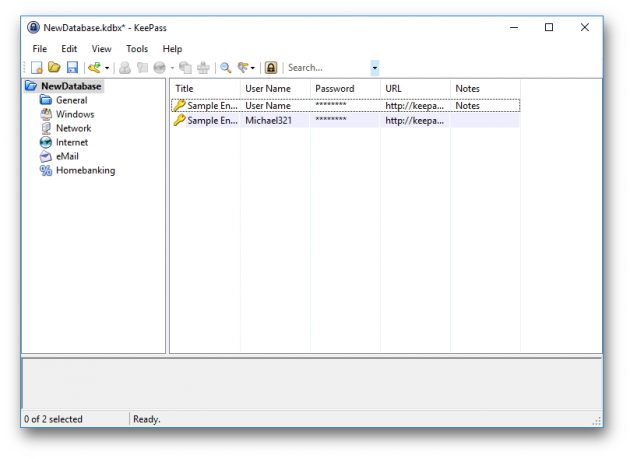Sort entries by the Notes column header
The image size is (630, 459).
pos(485,88)
